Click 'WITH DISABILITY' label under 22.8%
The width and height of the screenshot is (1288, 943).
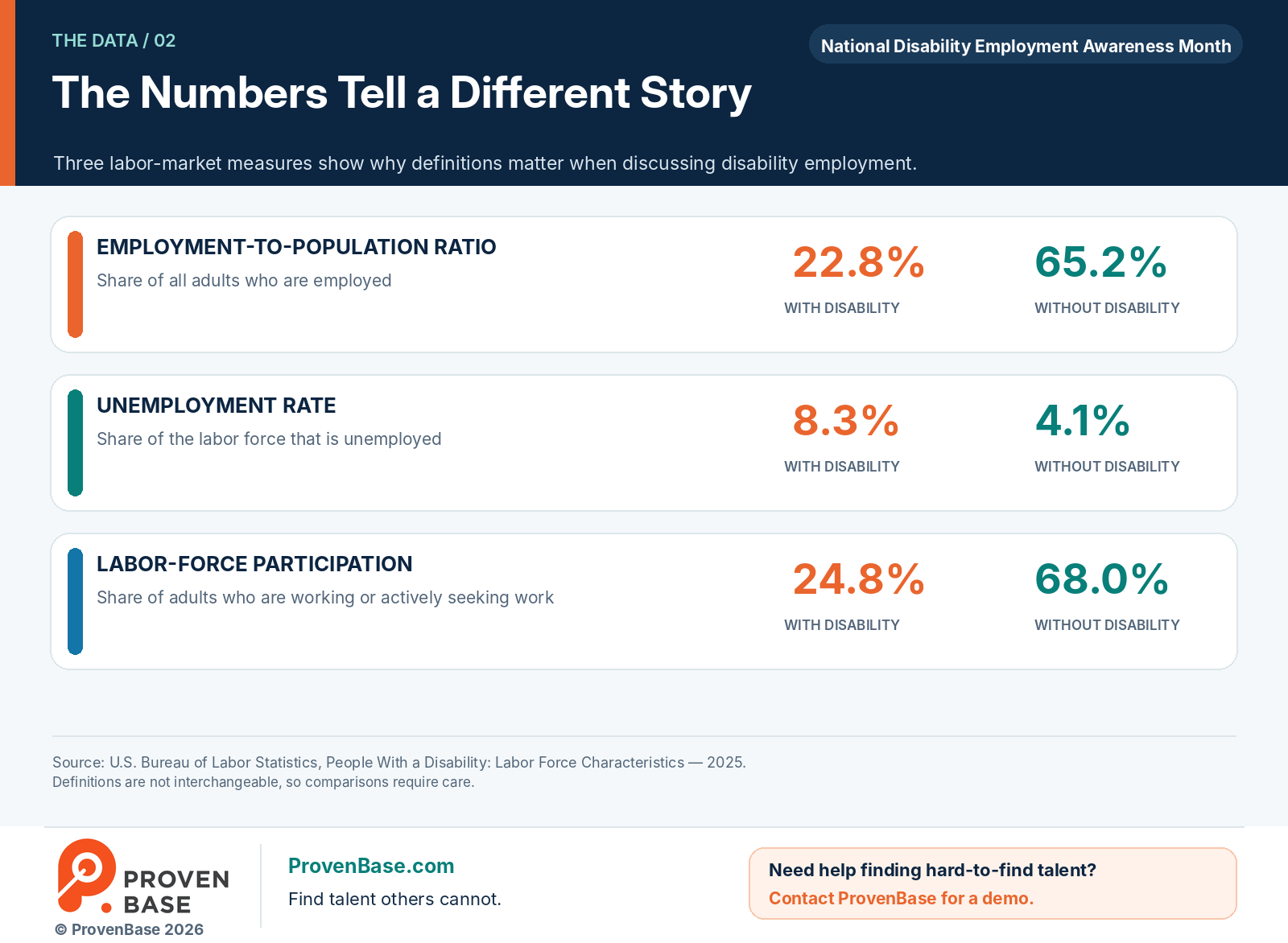tap(842, 308)
